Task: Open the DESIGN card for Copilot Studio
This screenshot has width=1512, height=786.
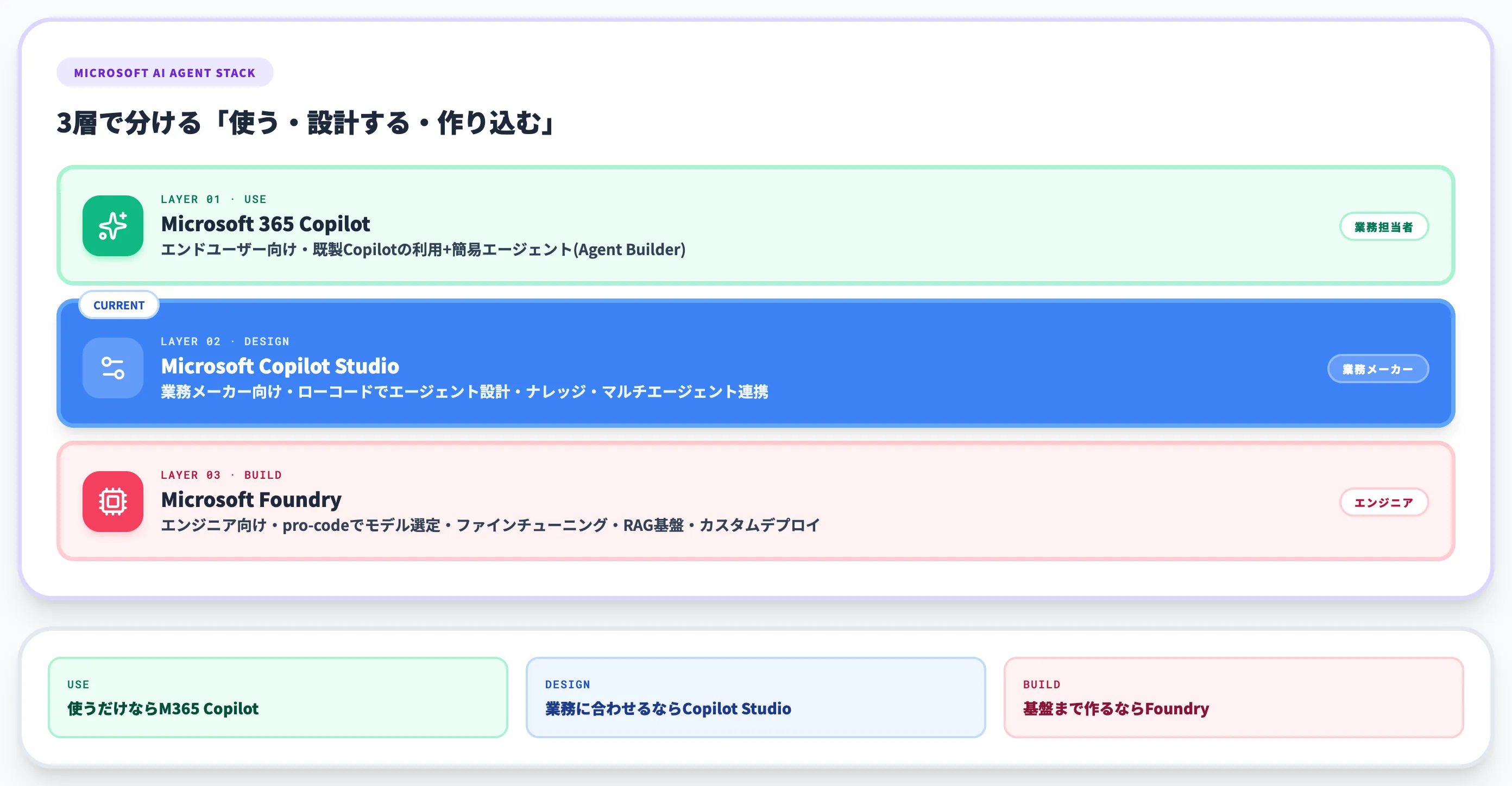Action: (756, 698)
